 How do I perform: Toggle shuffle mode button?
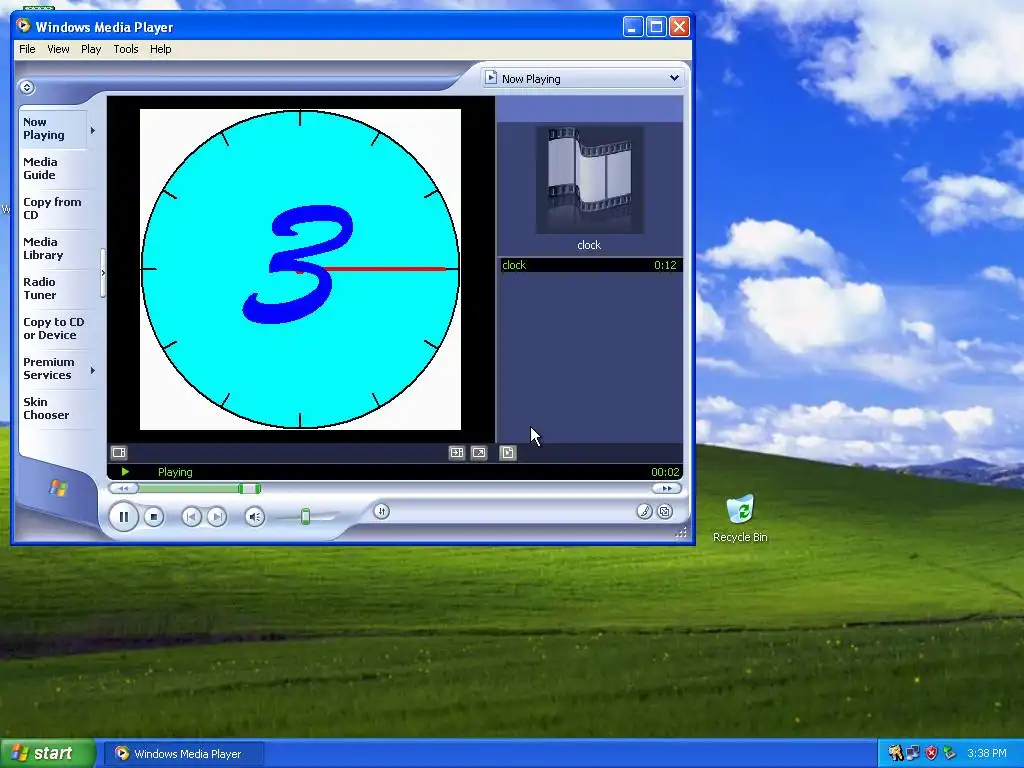(x=382, y=511)
